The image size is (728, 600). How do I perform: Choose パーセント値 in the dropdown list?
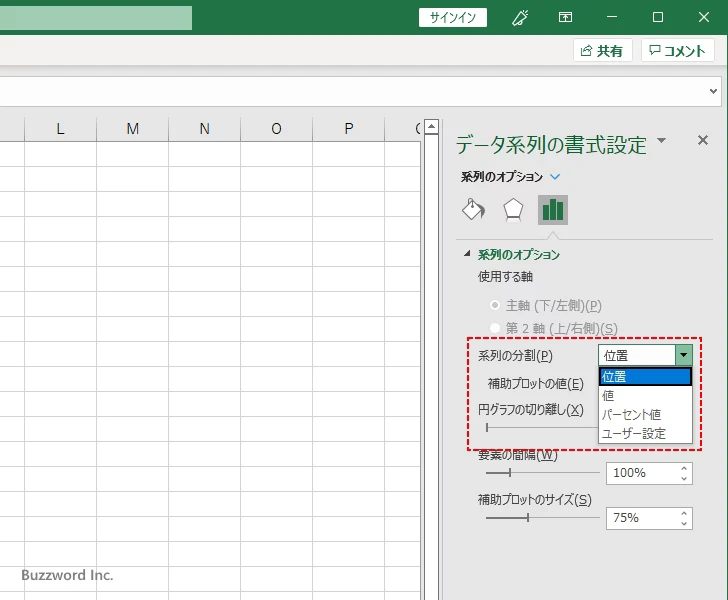(645, 414)
